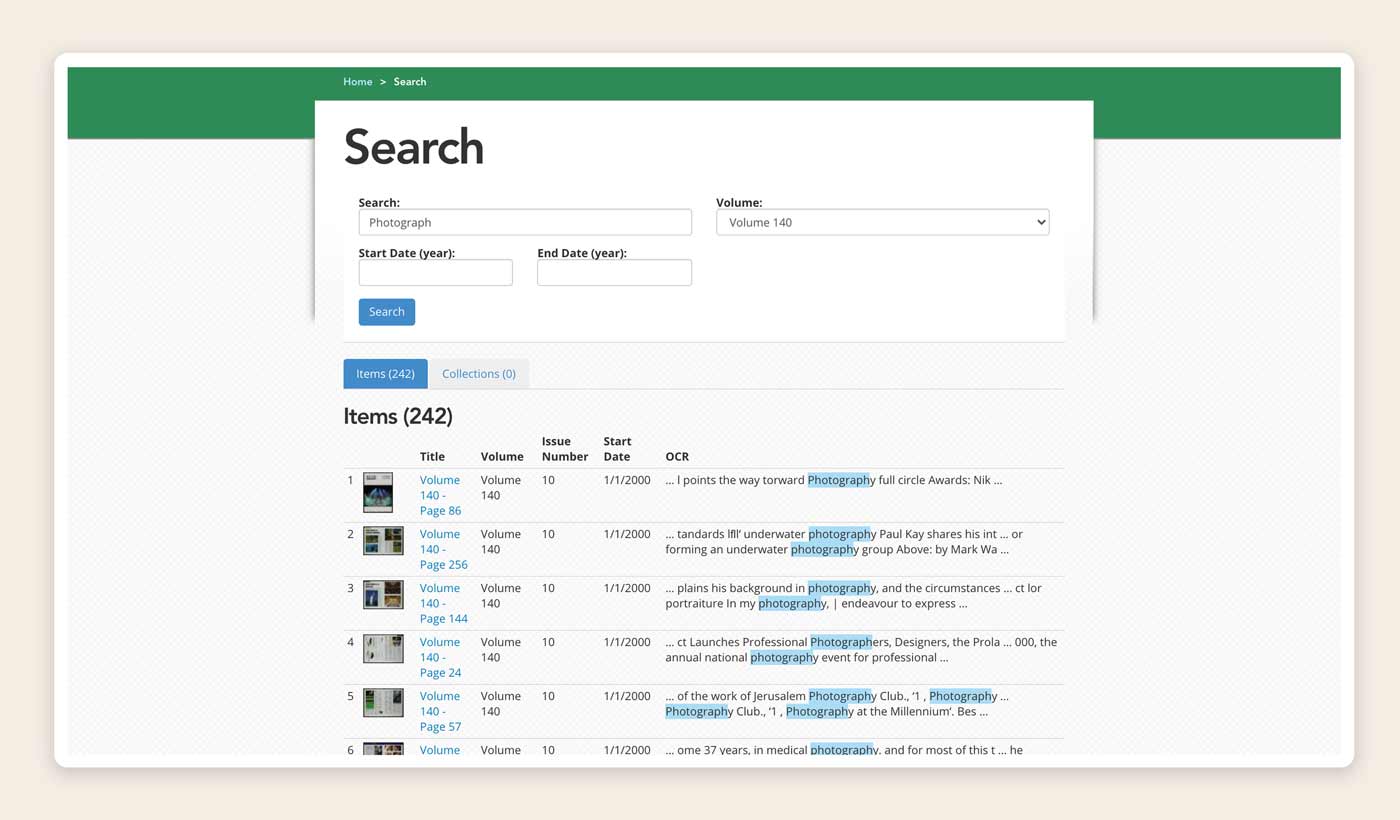
Task: Follow the Volume 140 - Page 144 link
Action: 443,603
